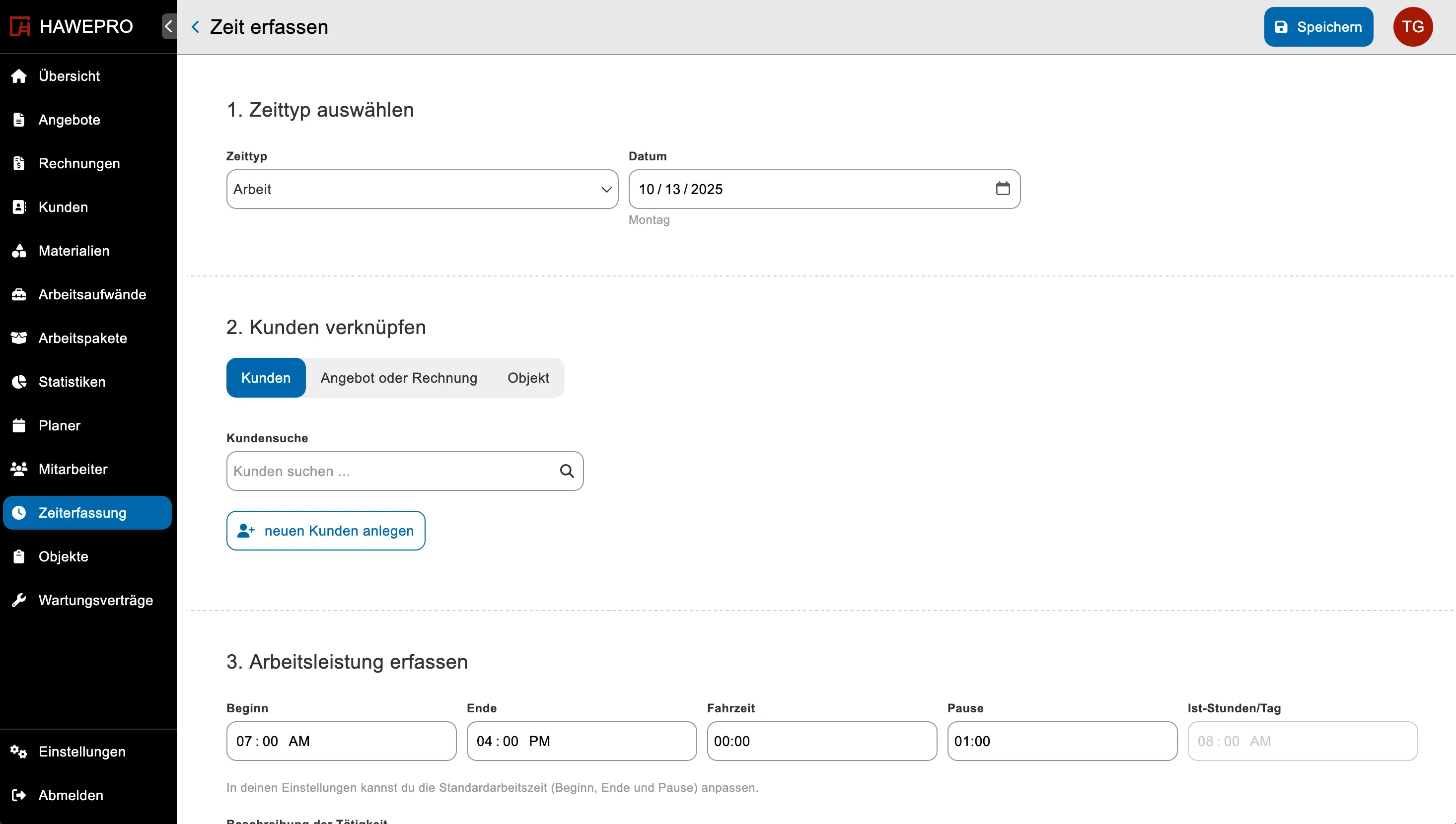This screenshot has width=1456, height=824.
Task: Open the TG user avatar menu
Action: click(x=1412, y=27)
